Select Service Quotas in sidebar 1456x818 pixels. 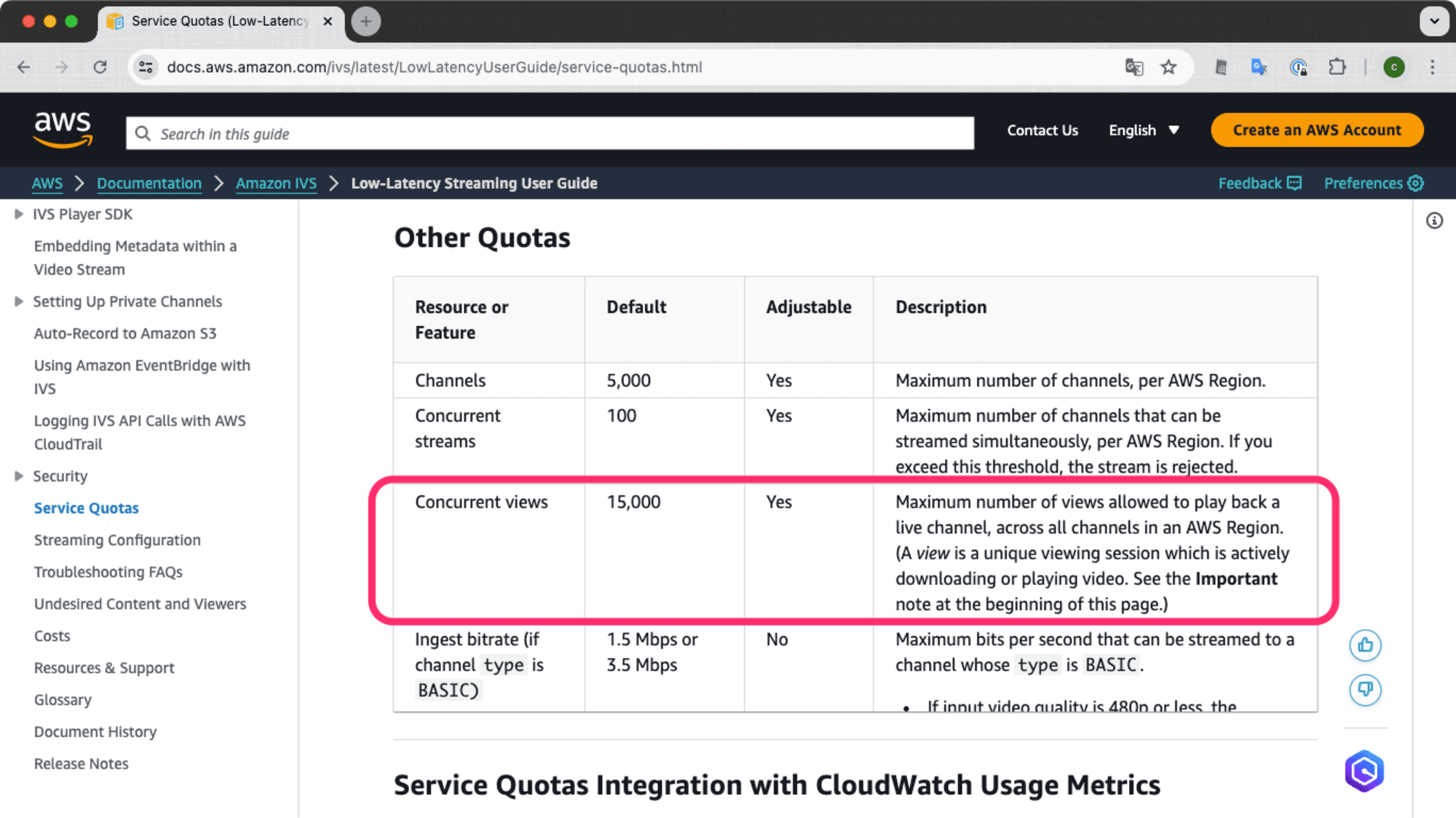tap(86, 508)
